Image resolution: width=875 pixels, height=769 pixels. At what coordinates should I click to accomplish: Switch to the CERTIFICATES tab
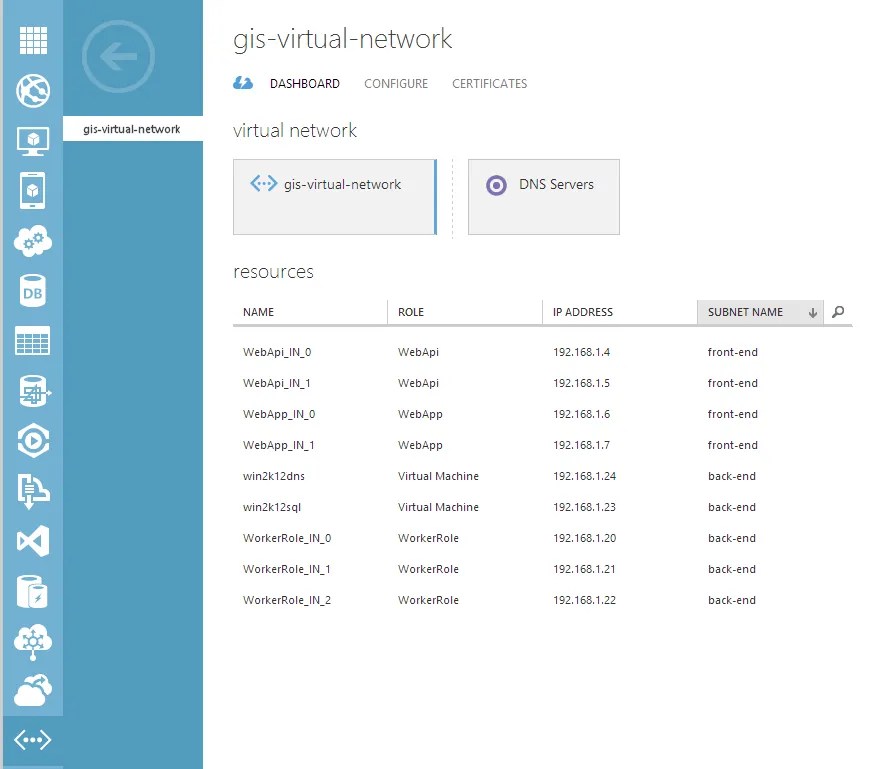[489, 84]
